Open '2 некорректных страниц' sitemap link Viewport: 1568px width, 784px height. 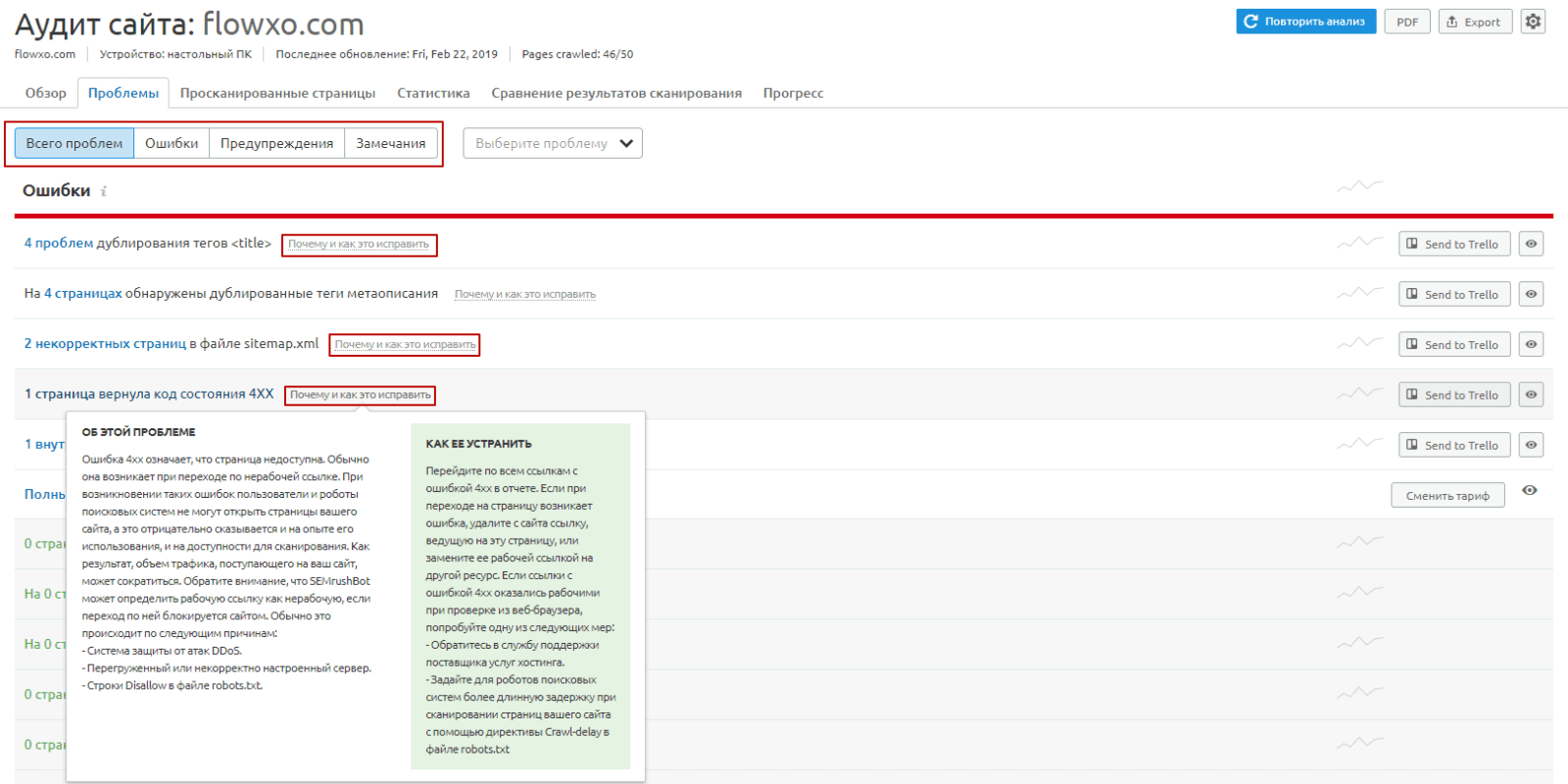(105, 344)
